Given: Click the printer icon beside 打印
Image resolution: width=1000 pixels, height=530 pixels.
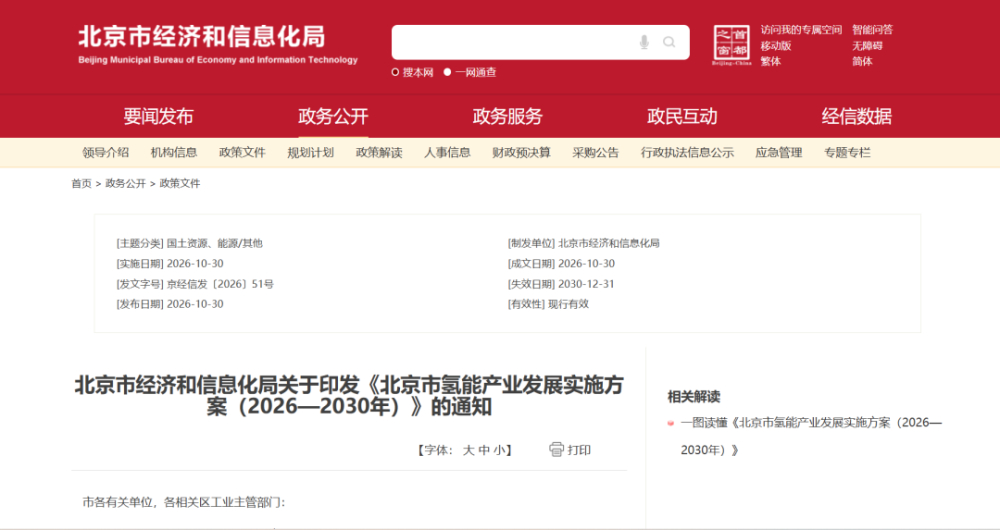Looking at the screenshot, I should point(556,450).
